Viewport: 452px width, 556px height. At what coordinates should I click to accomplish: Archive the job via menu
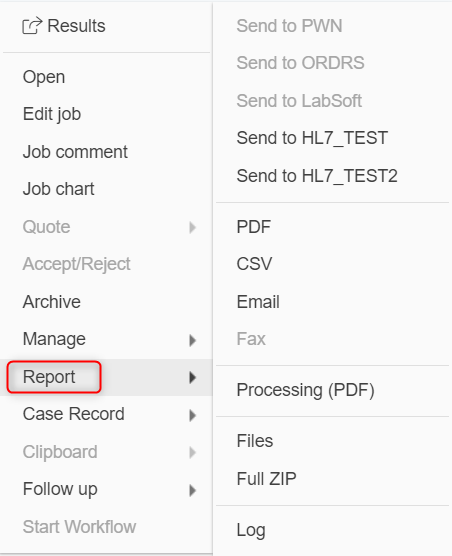pos(52,302)
